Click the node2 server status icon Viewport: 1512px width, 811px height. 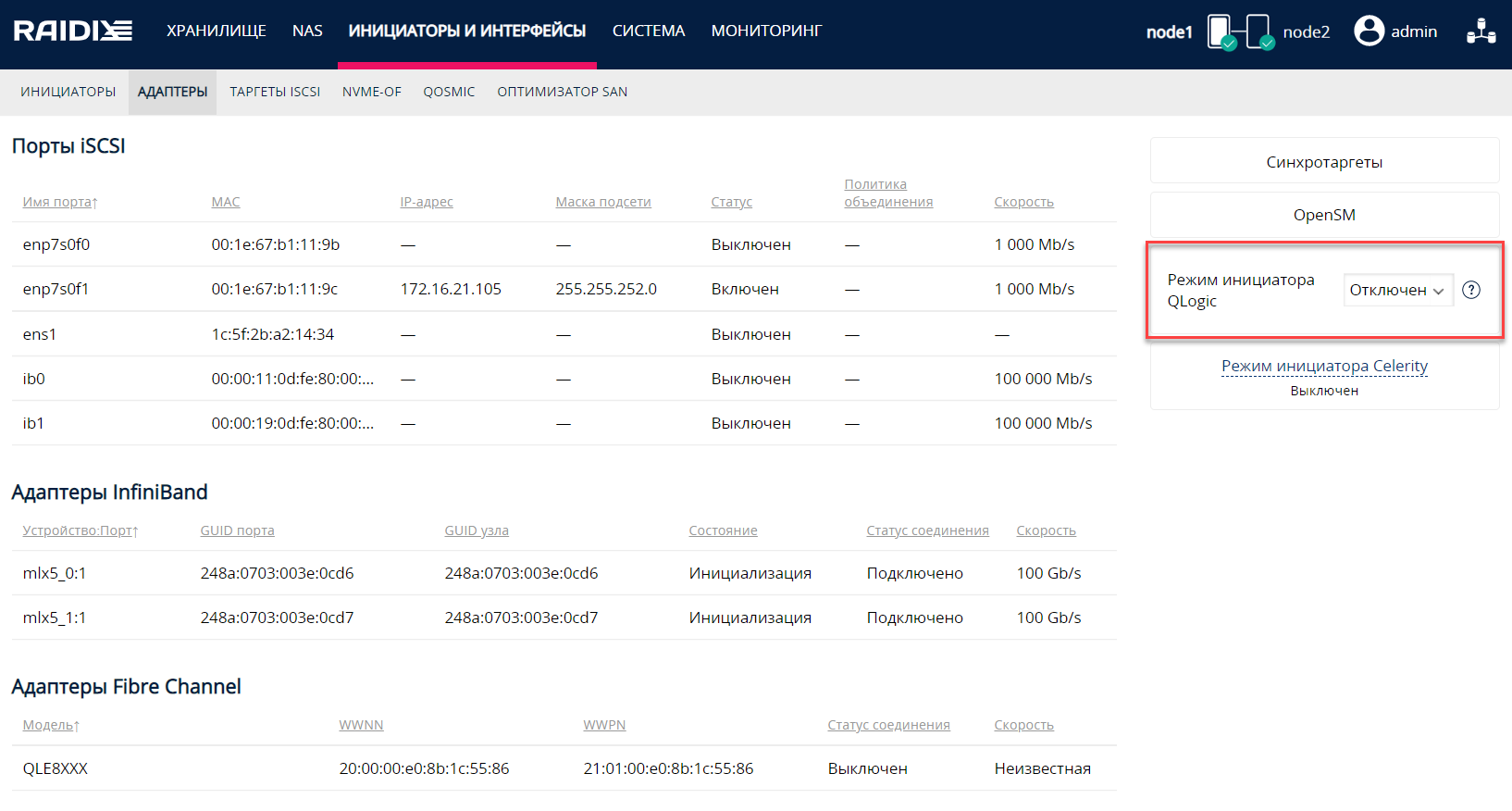tap(1260, 32)
